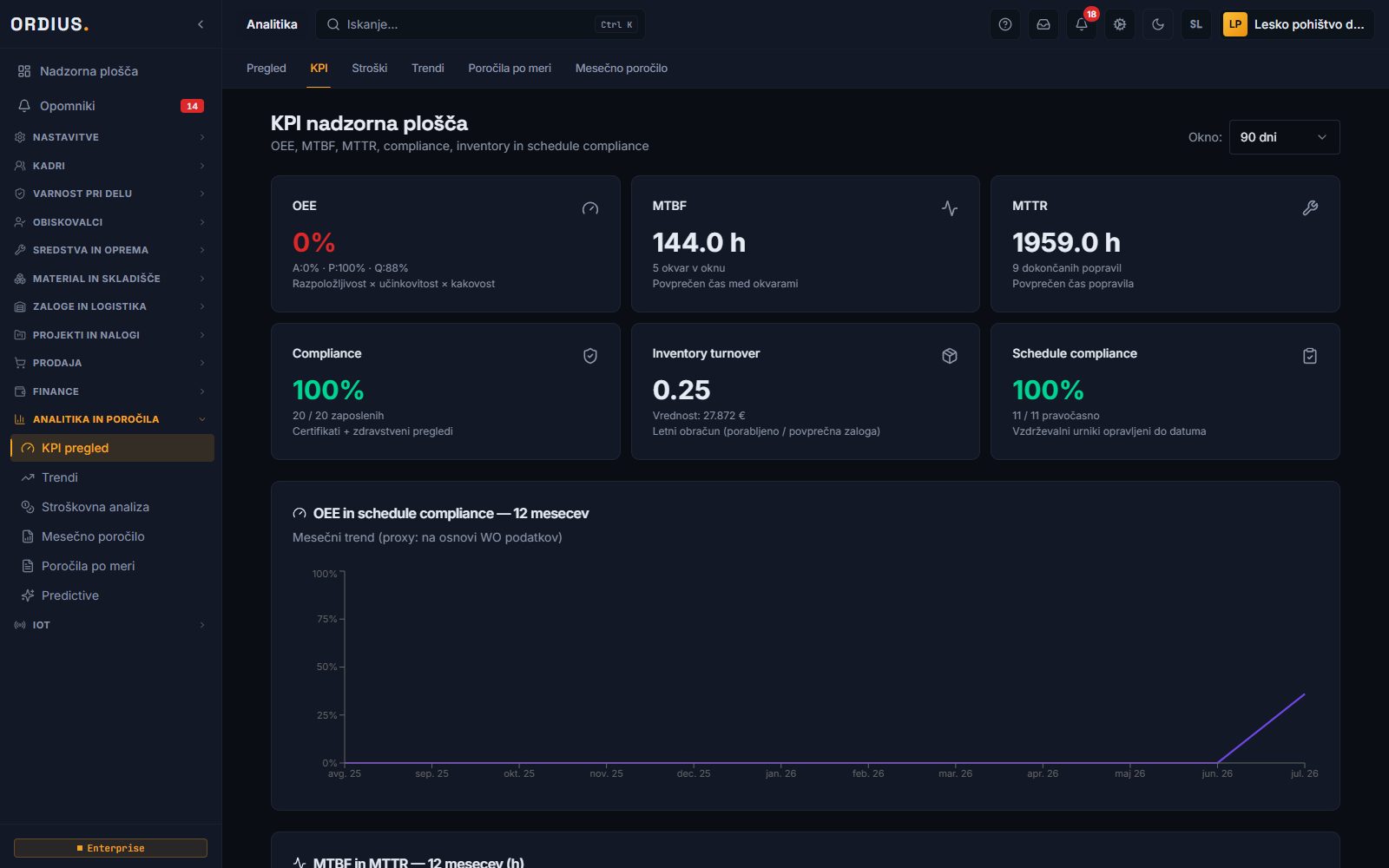Click the MTTR wrench icon
The height and width of the screenshot is (868, 1389).
pos(1310,208)
